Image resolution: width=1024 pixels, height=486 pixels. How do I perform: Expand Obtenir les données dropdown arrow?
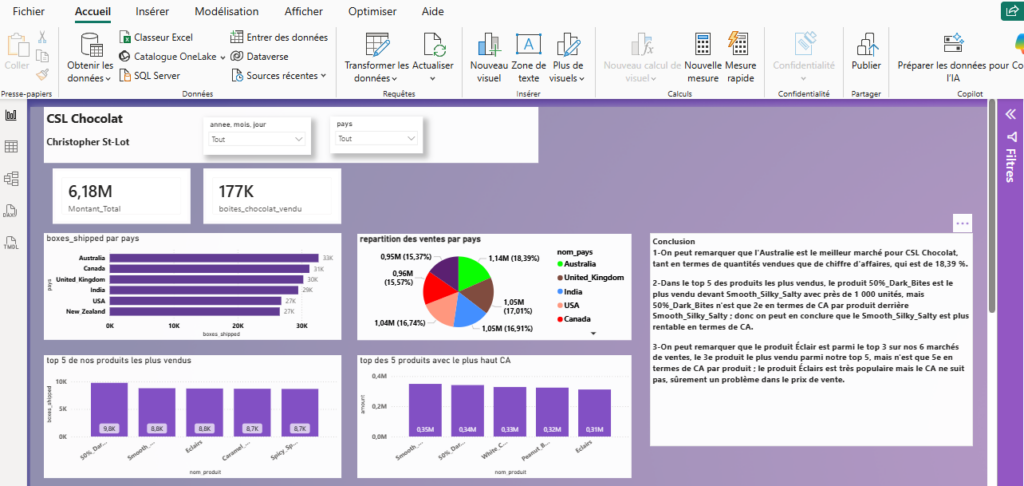coord(107,79)
